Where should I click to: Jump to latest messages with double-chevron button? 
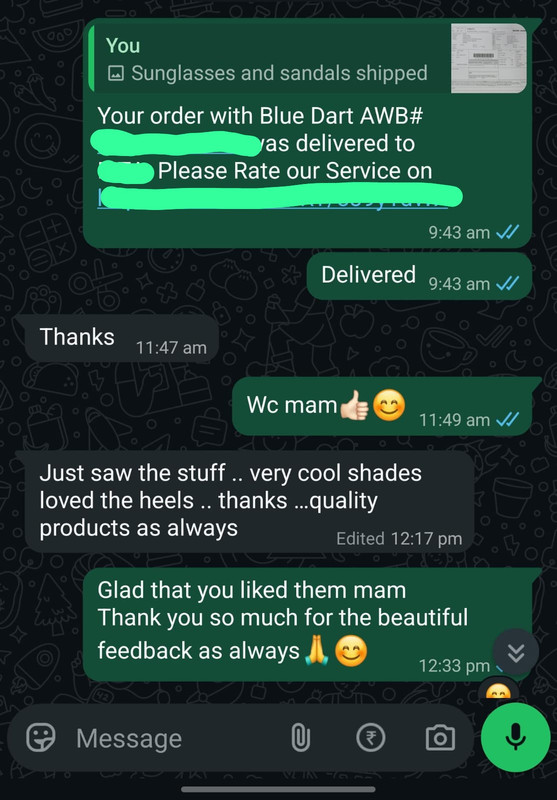tap(516, 653)
